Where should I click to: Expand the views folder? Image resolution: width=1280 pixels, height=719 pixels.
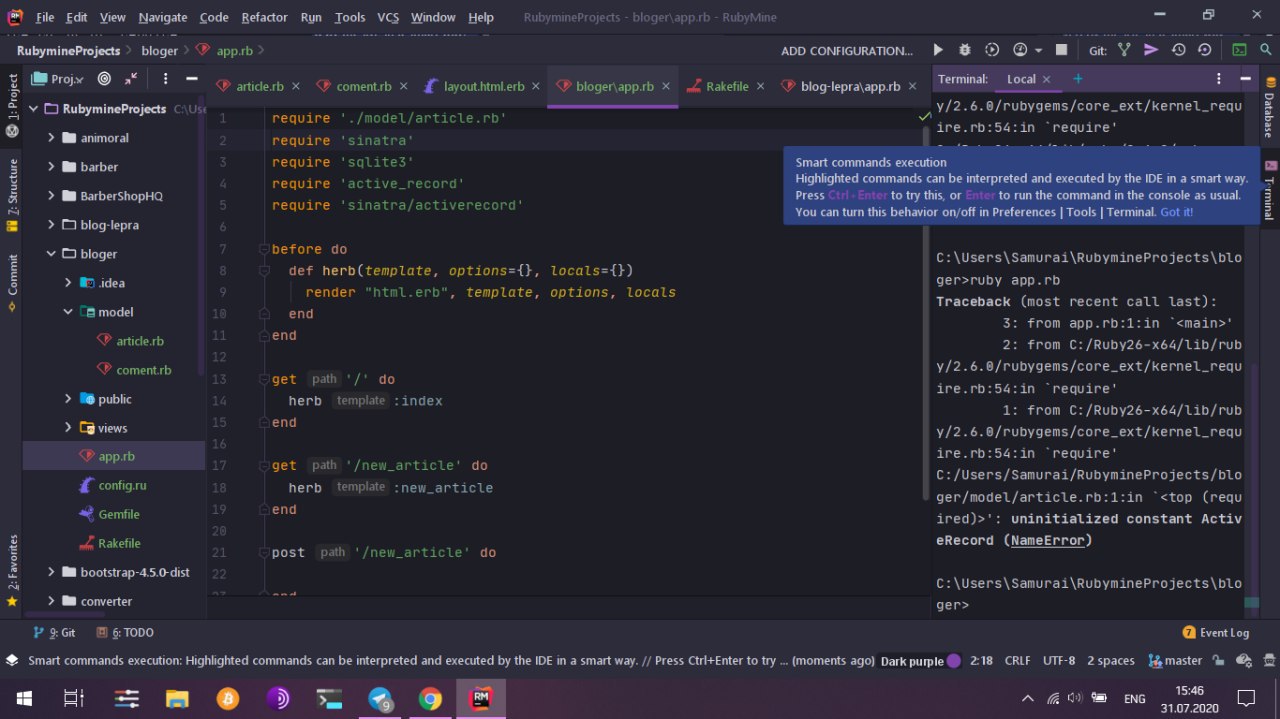click(x=68, y=428)
